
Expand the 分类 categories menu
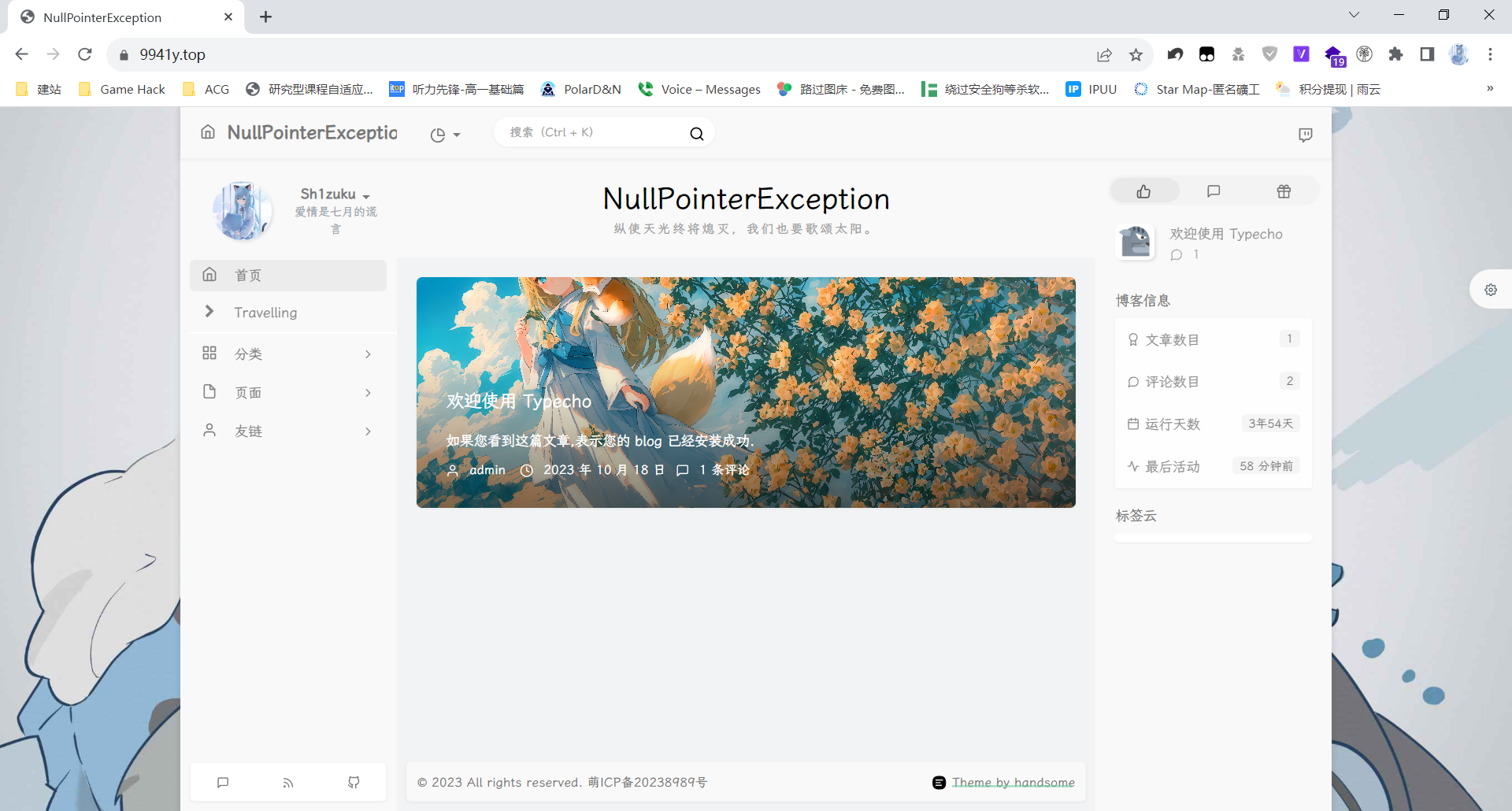[288, 354]
